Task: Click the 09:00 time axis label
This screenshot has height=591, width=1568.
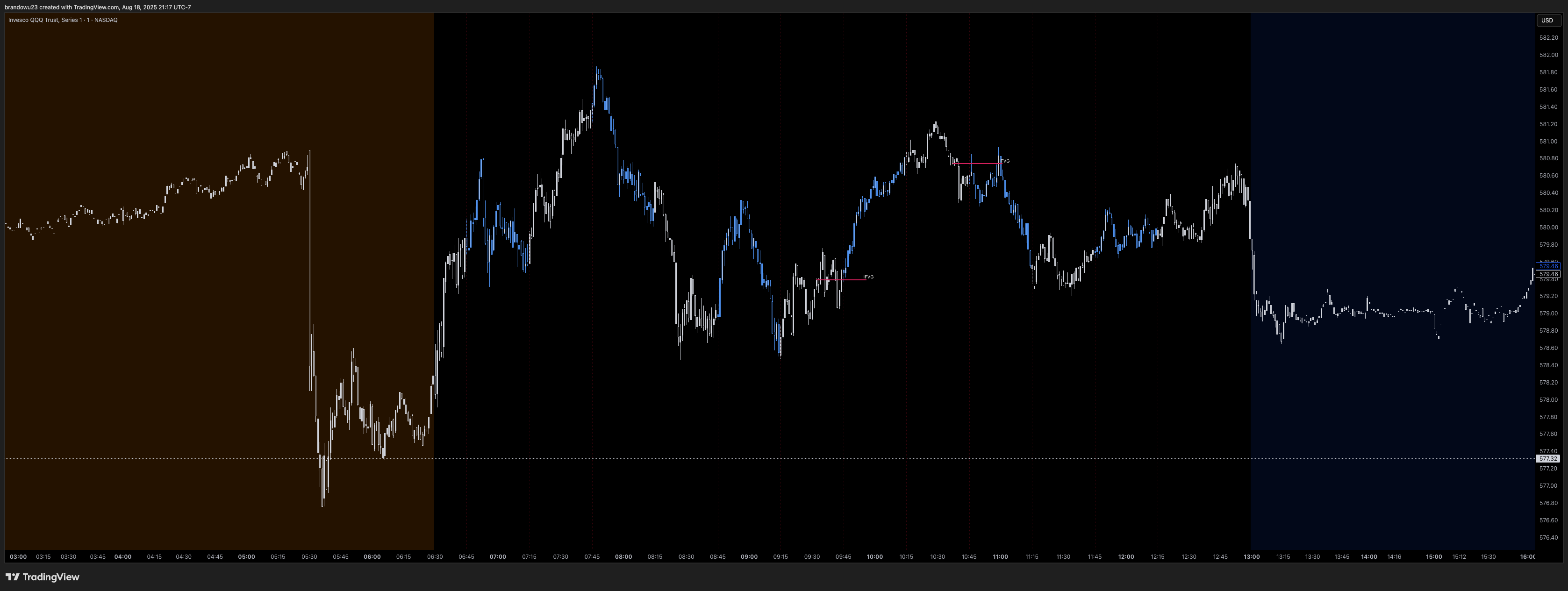Action: [749, 557]
